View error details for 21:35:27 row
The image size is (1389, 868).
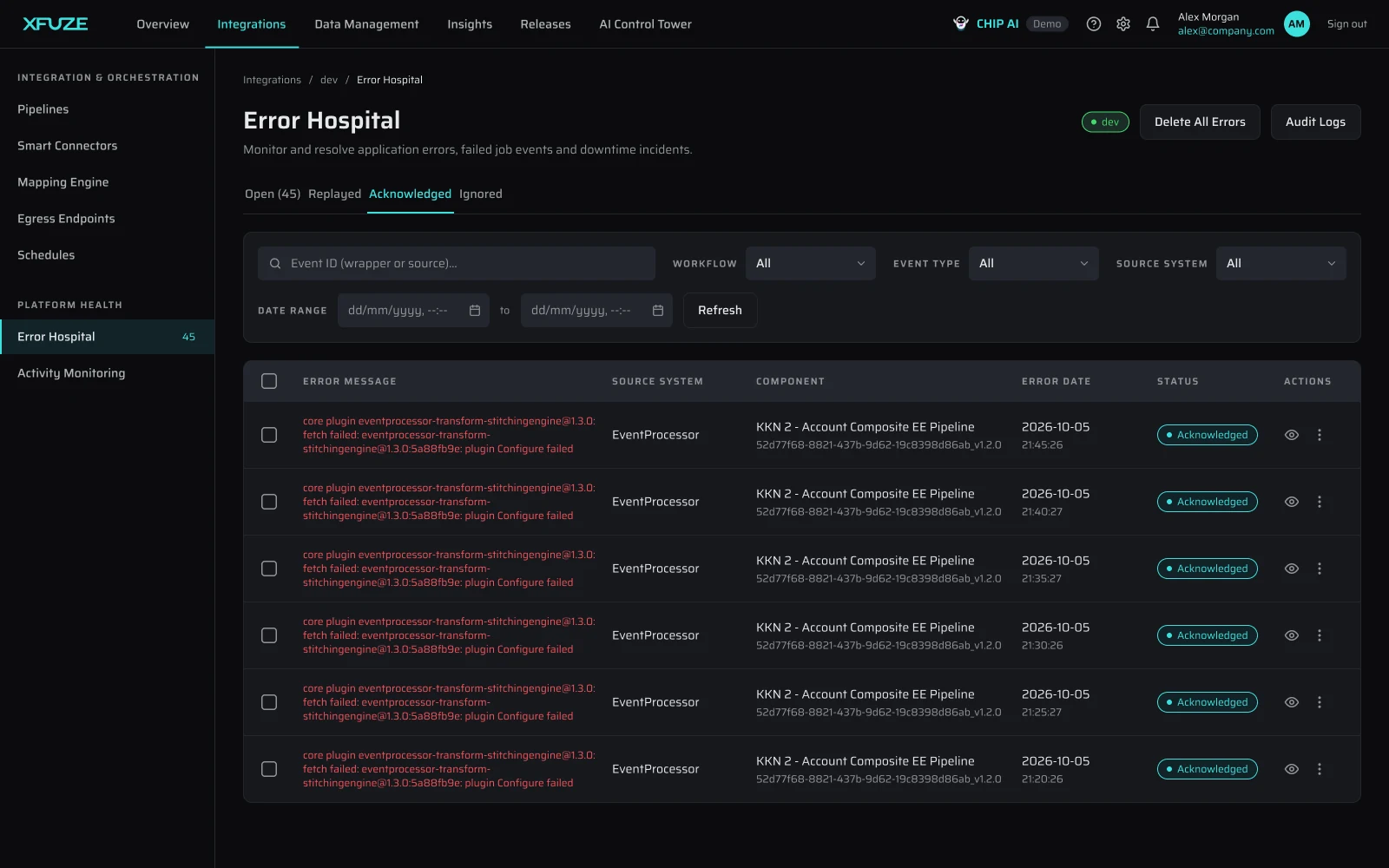(1292, 569)
